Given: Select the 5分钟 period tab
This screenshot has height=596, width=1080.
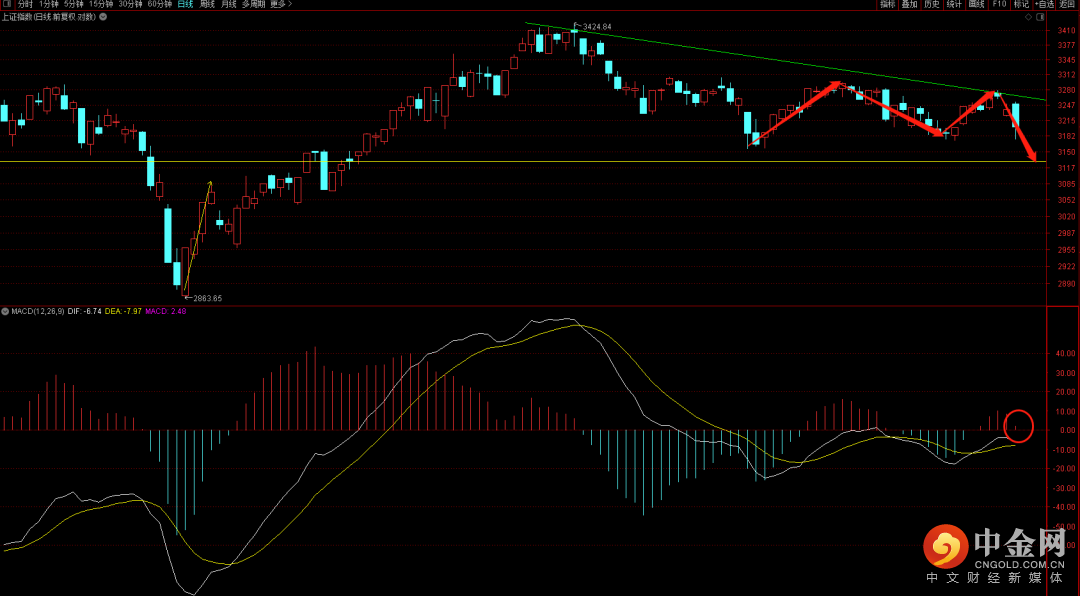Looking at the screenshot, I should coord(74,4).
